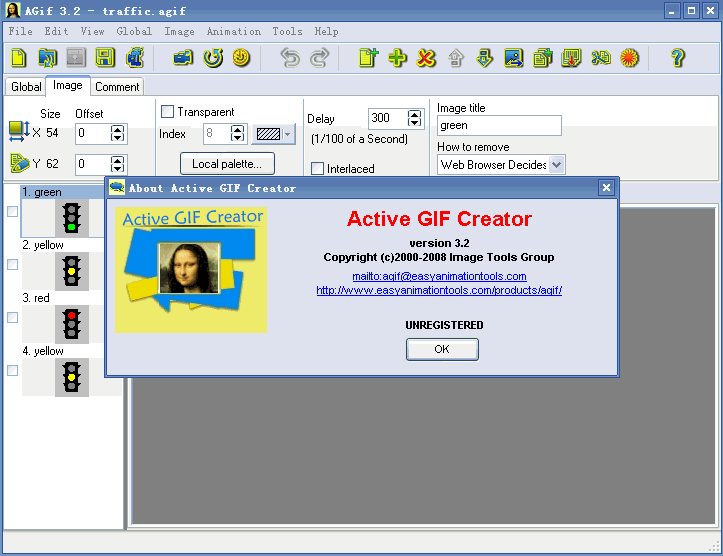The image size is (723, 556).
Task: Open the Image menu in menu bar
Action: click(x=179, y=31)
